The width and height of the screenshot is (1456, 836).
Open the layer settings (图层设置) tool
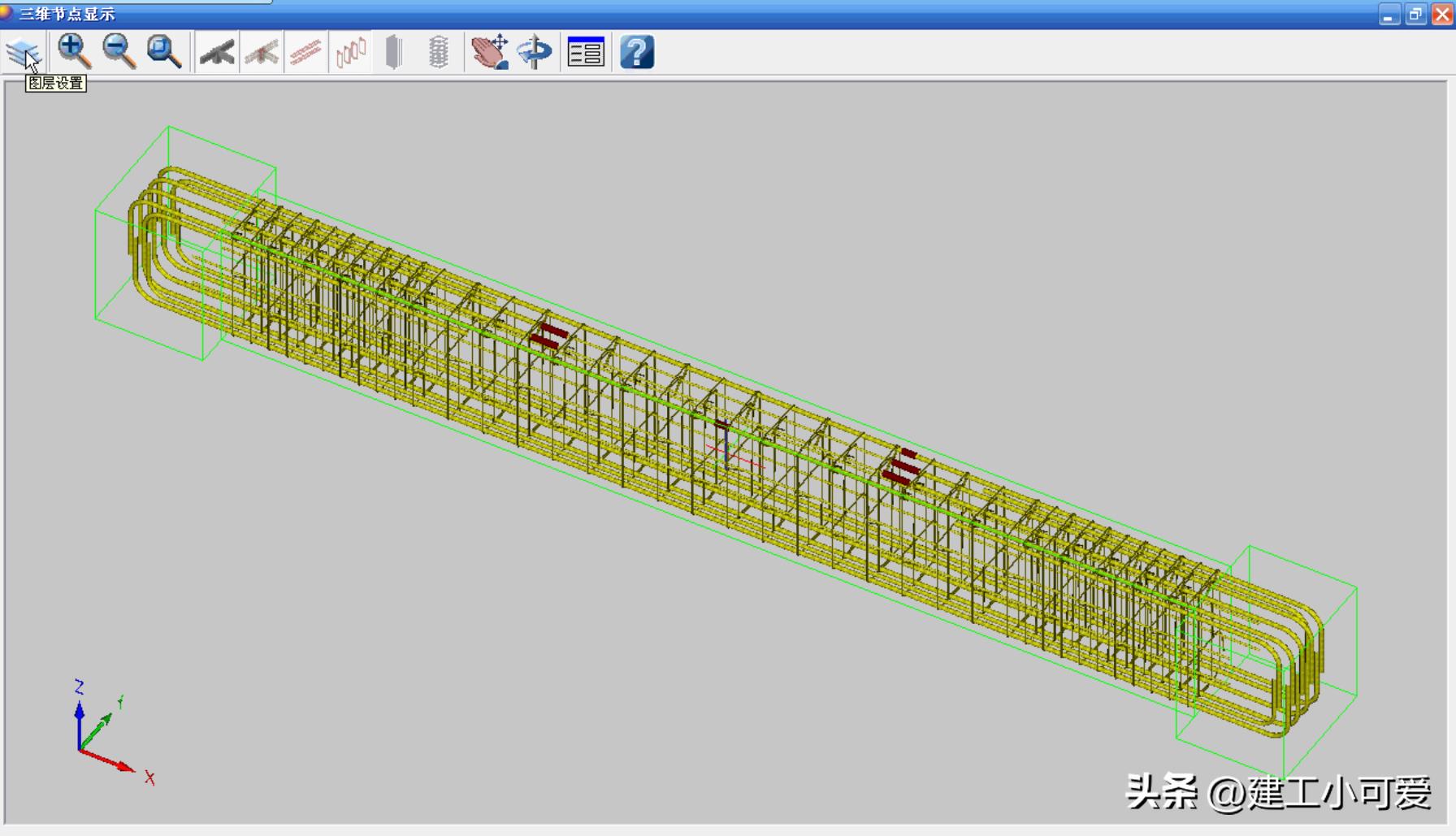tap(23, 53)
